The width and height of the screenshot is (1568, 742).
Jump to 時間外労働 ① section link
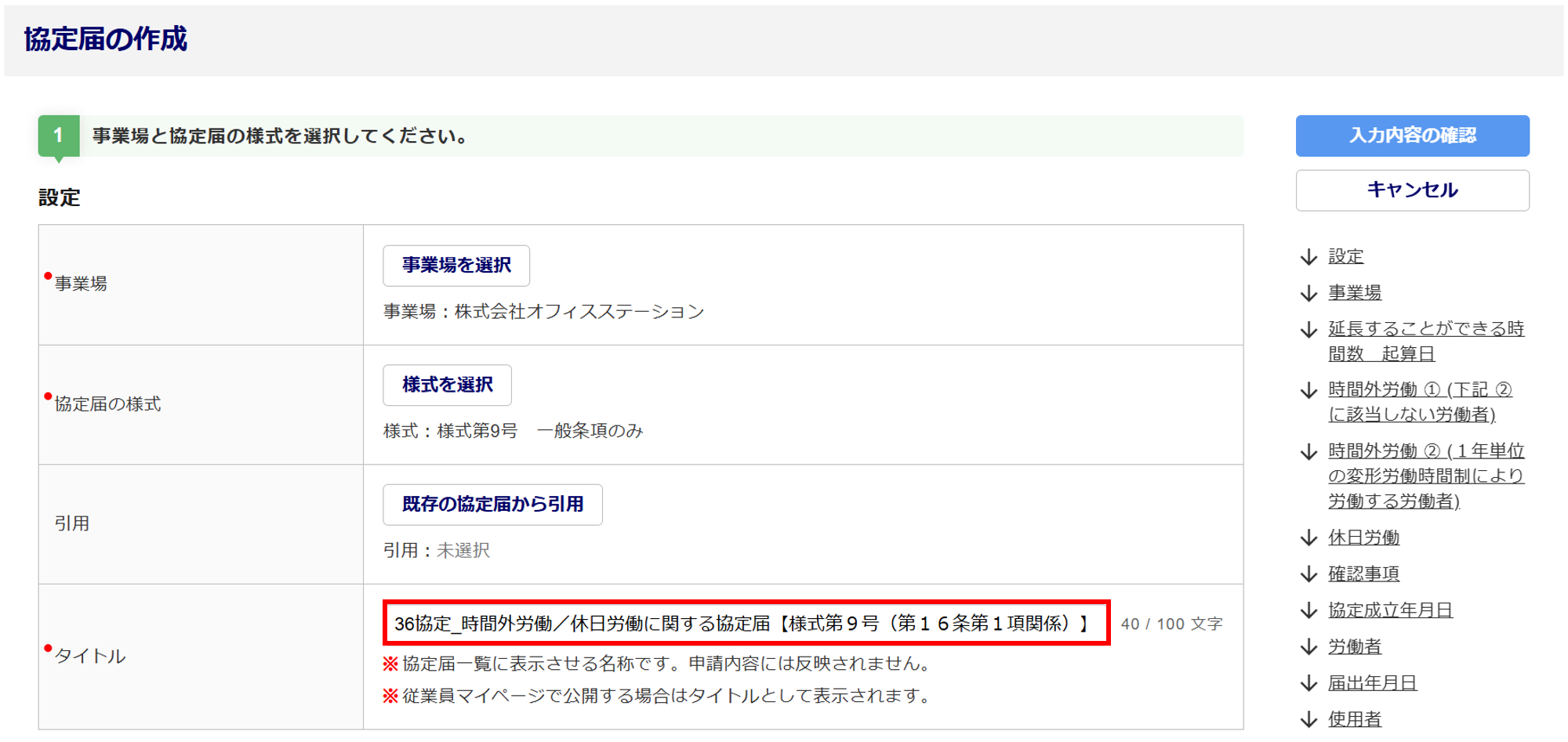[x=1420, y=402]
